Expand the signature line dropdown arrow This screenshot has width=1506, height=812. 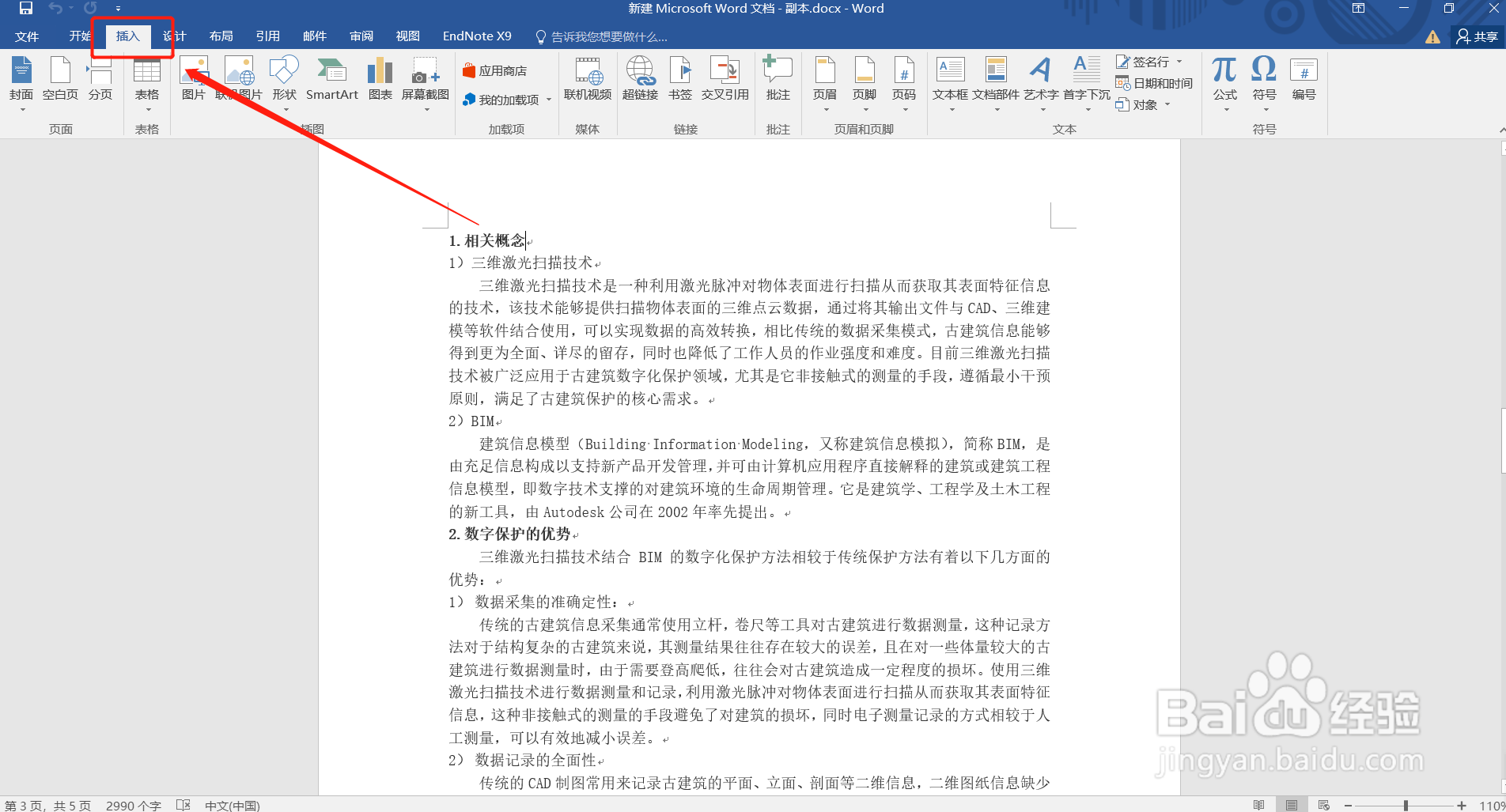pyautogui.click(x=1179, y=62)
